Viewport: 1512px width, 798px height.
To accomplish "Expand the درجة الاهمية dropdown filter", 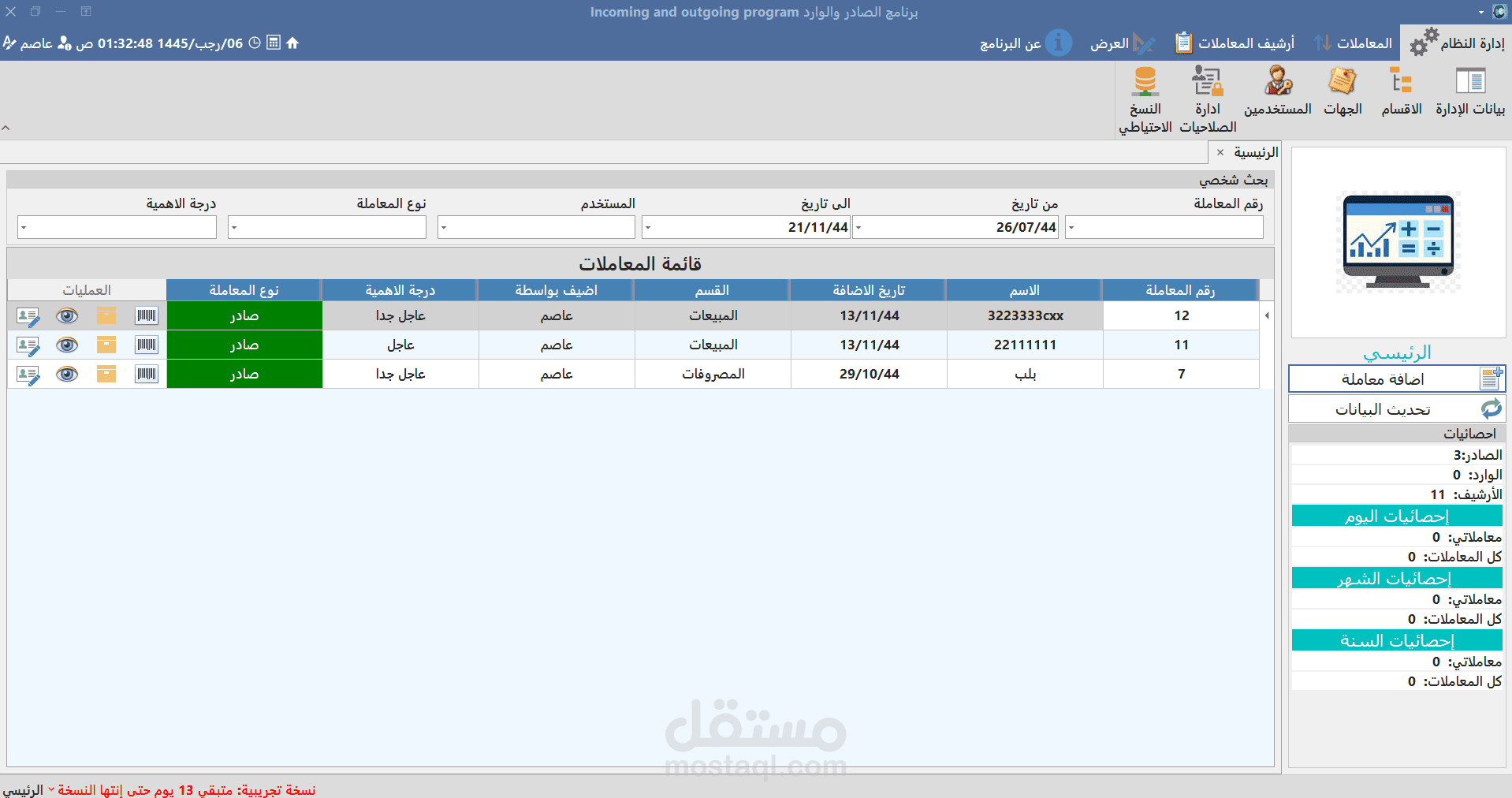I will [x=117, y=227].
